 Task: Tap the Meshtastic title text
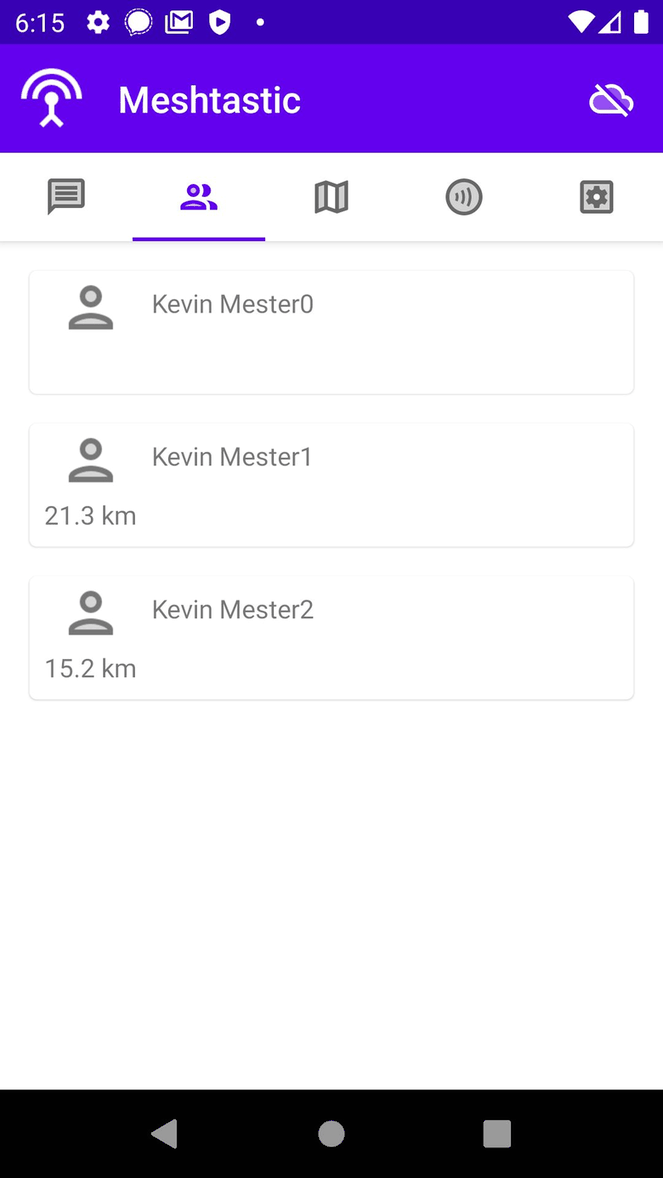tap(210, 100)
